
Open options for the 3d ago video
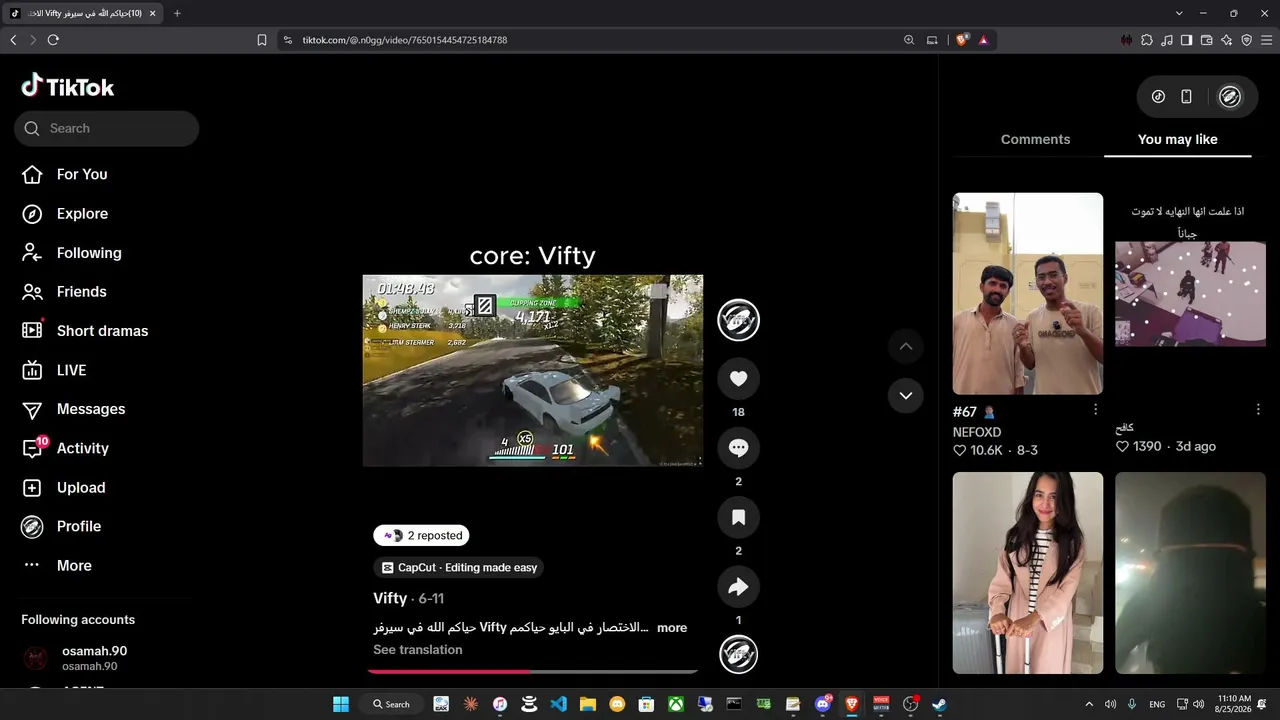(x=1258, y=410)
